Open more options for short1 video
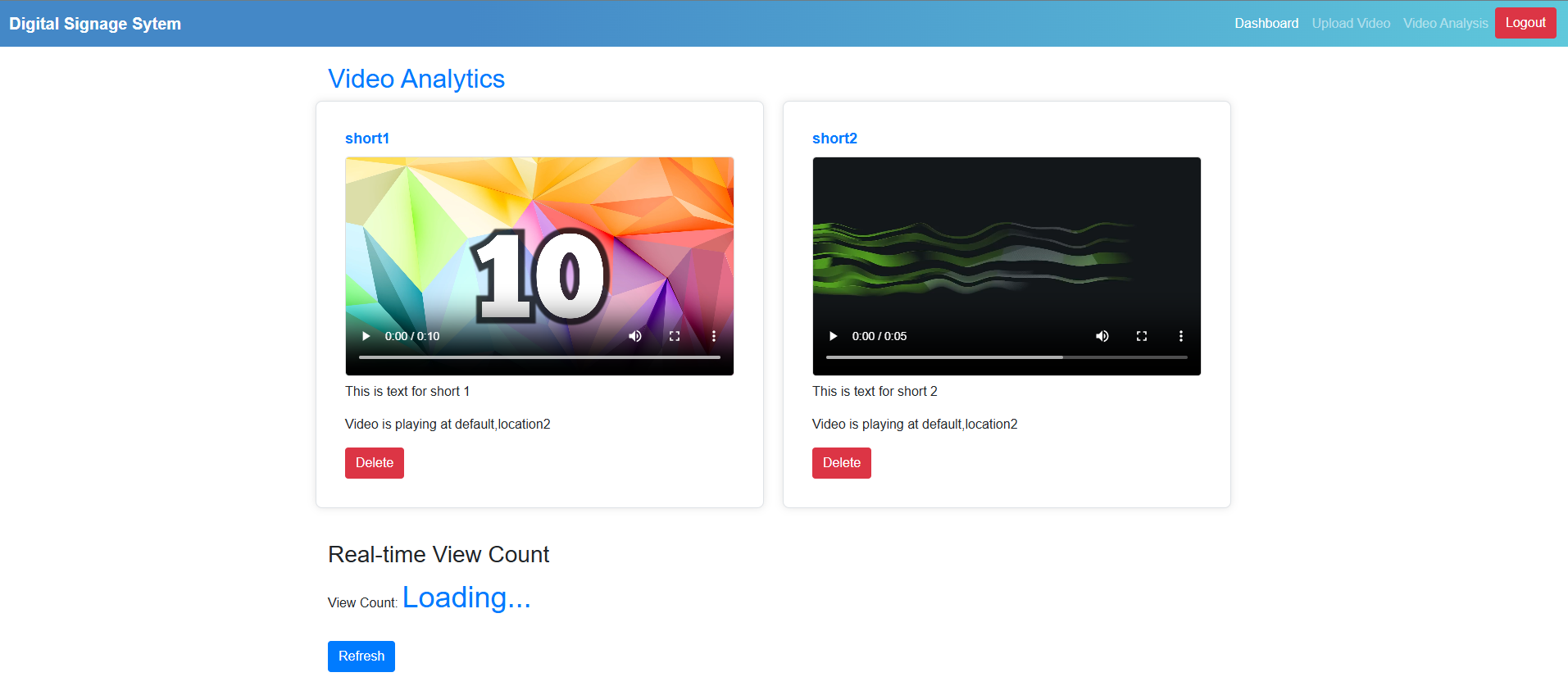Viewport: 1568px width, 677px height. coord(714,336)
